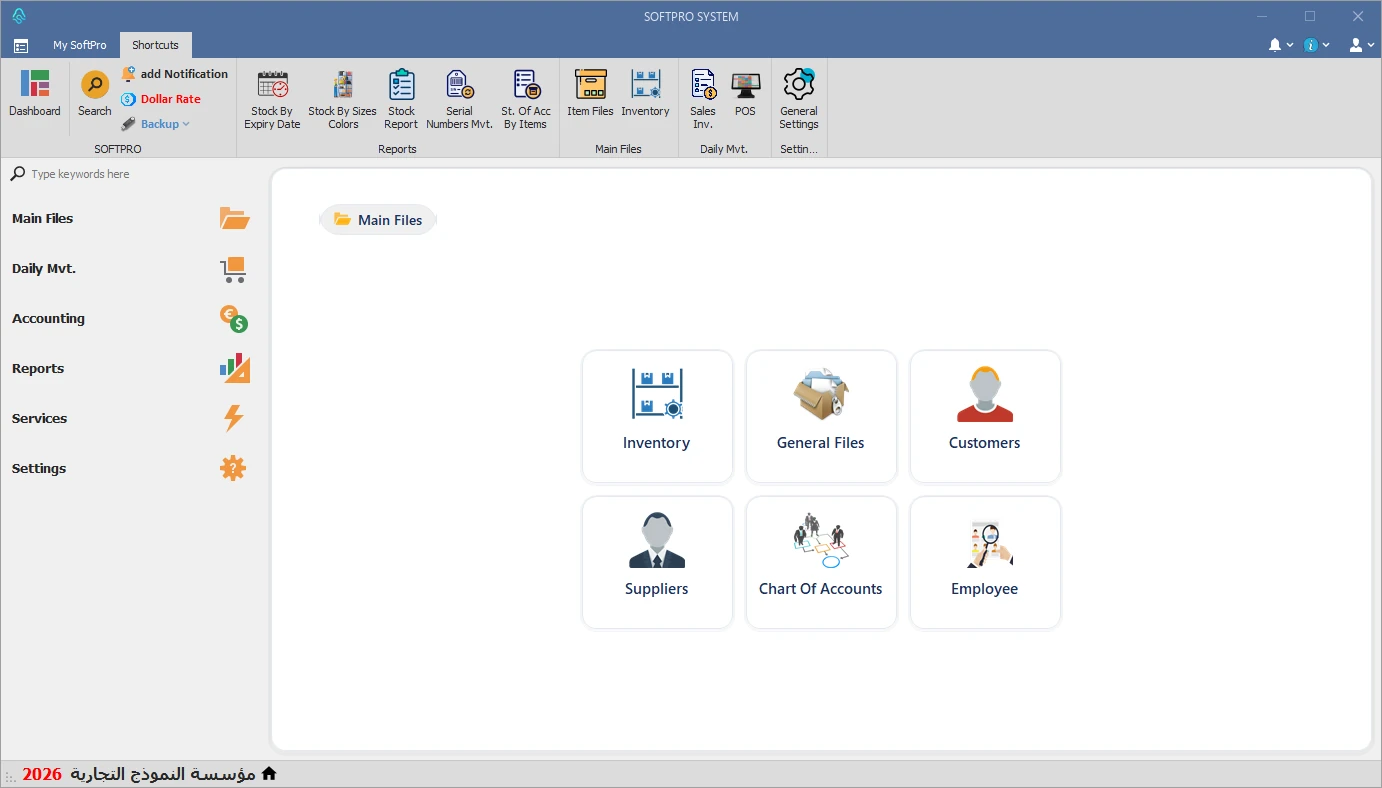Image resolution: width=1382 pixels, height=788 pixels.
Task: Open Reports in the sidebar
Action: 130,368
